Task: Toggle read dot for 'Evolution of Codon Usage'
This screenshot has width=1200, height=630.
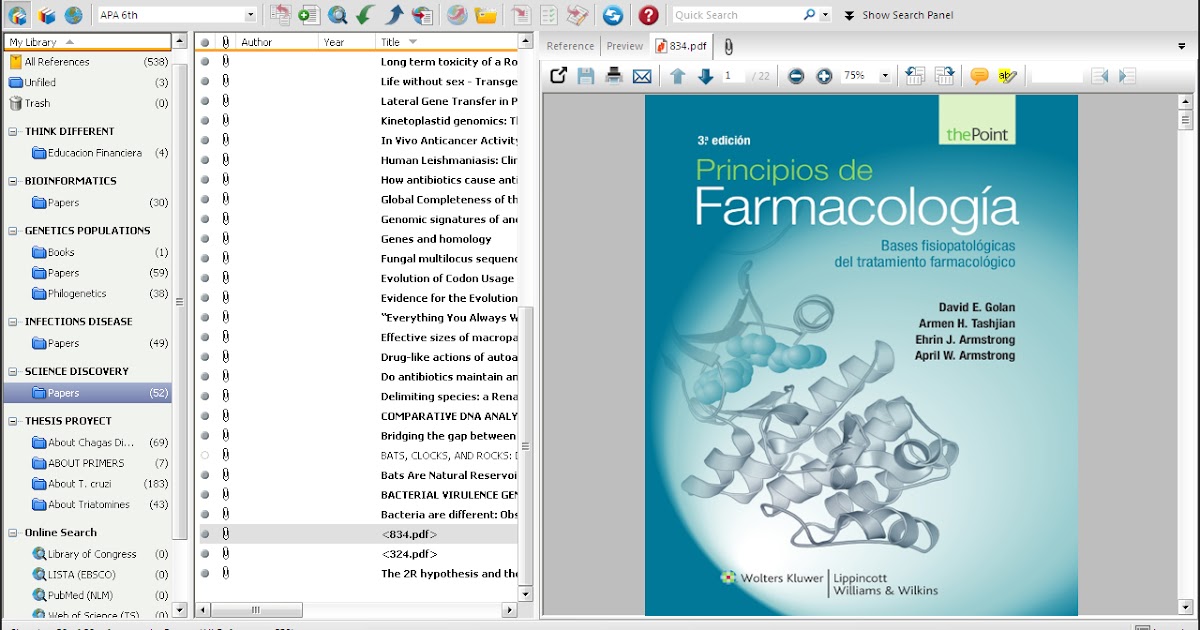Action: click(205, 278)
